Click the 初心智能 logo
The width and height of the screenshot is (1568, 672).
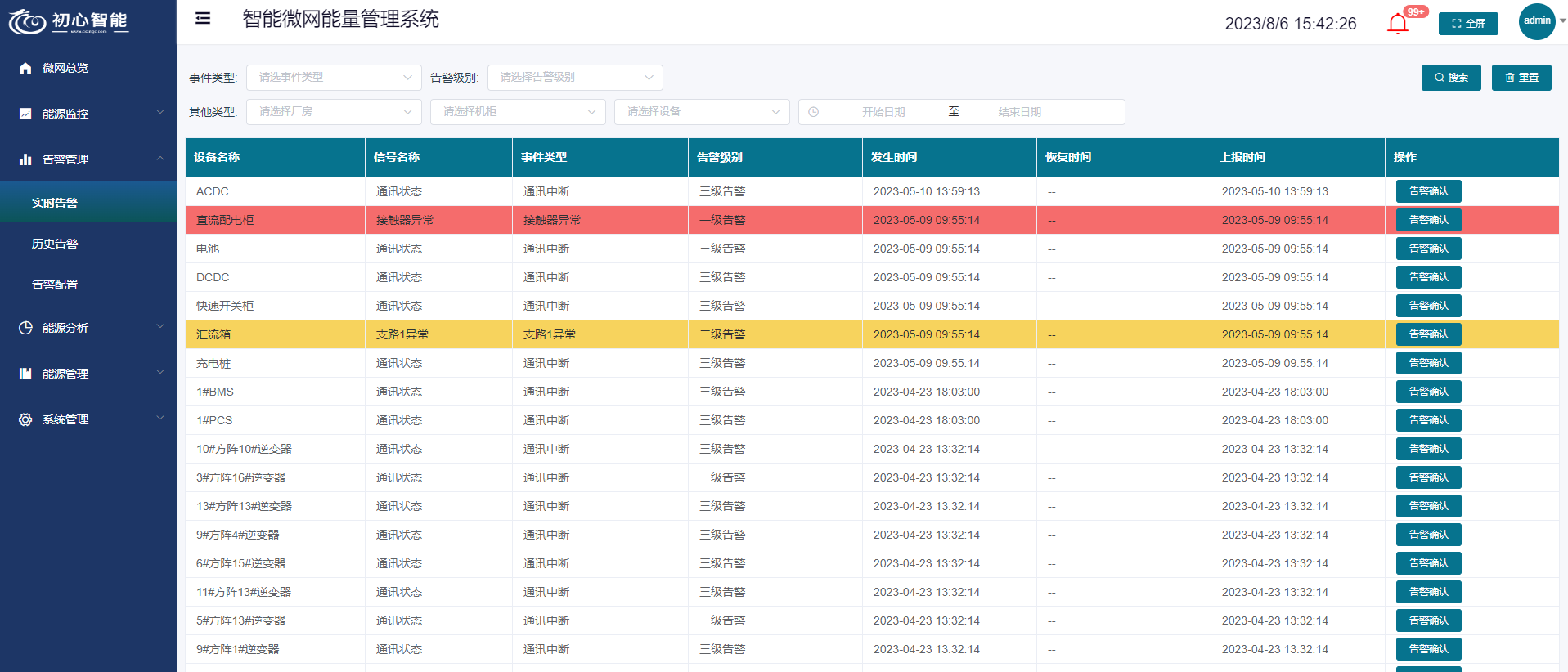[69, 21]
